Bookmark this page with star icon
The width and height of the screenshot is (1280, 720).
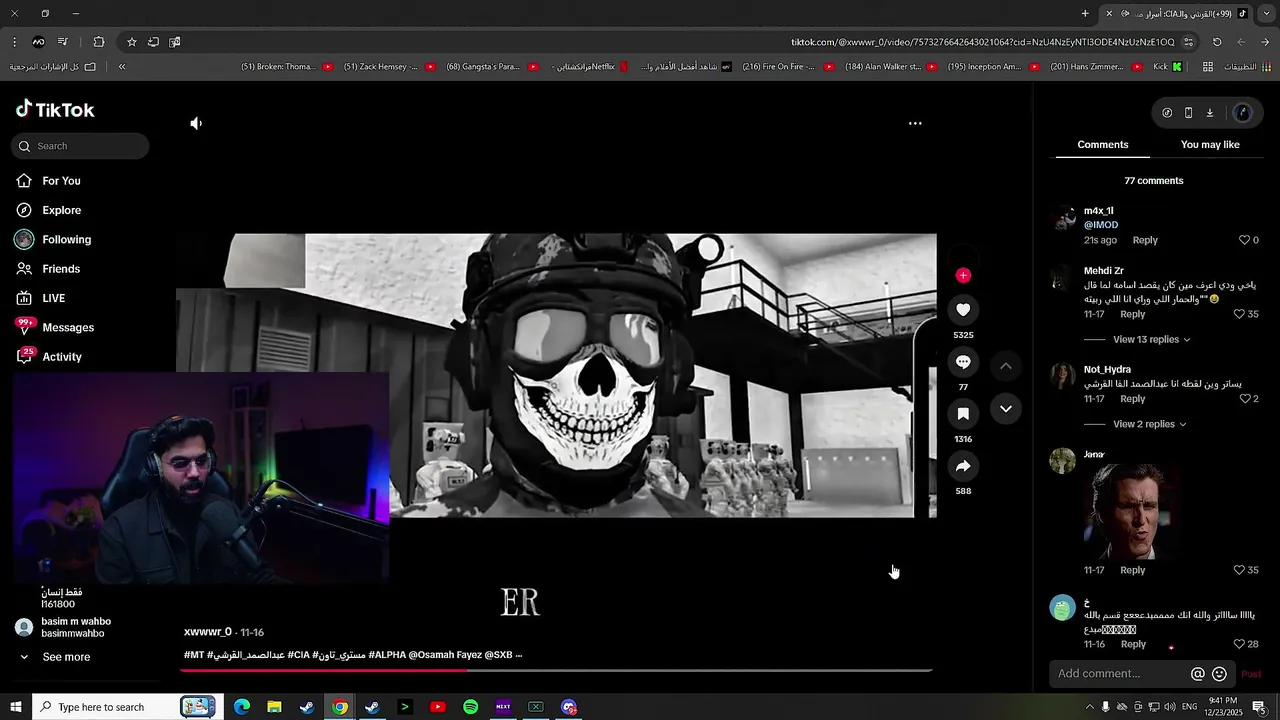pos(131,42)
